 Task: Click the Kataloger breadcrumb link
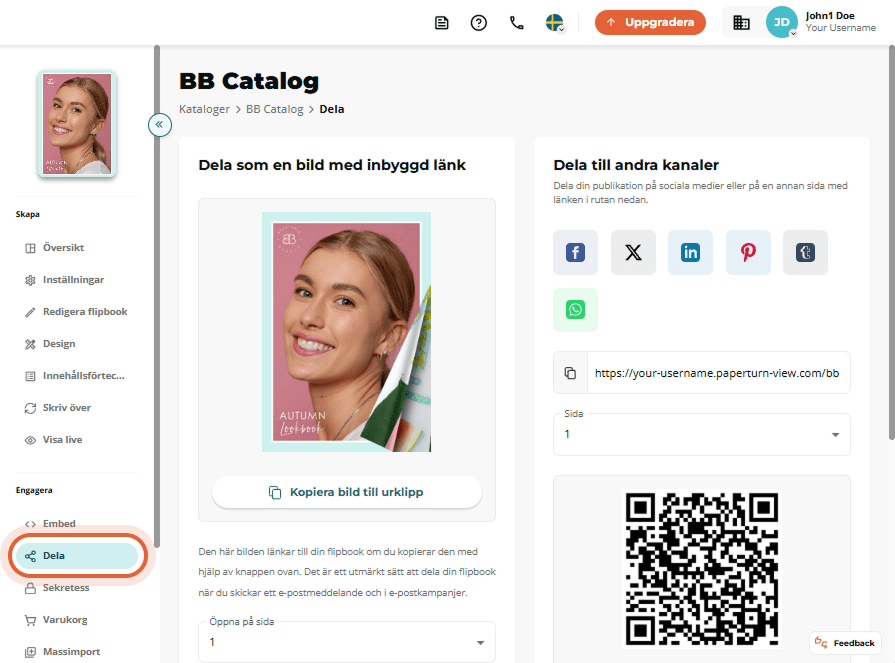[x=204, y=109]
